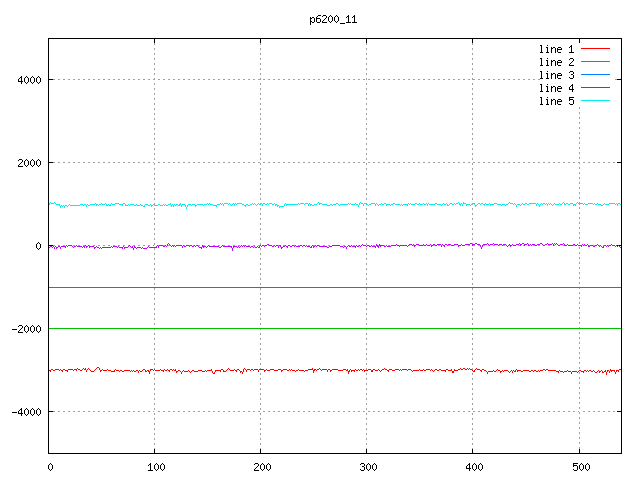Click the red line 1 legend swatch
This screenshot has height=480, width=640.
[595, 49]
